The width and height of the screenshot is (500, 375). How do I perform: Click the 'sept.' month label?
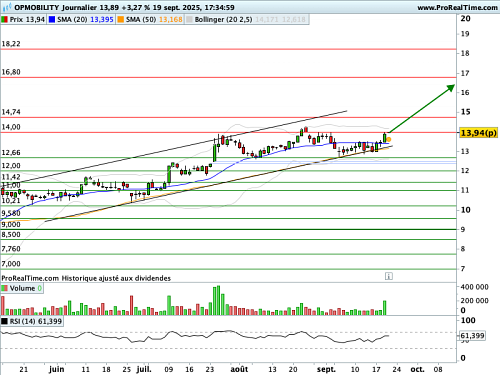(x=326, y=369)
